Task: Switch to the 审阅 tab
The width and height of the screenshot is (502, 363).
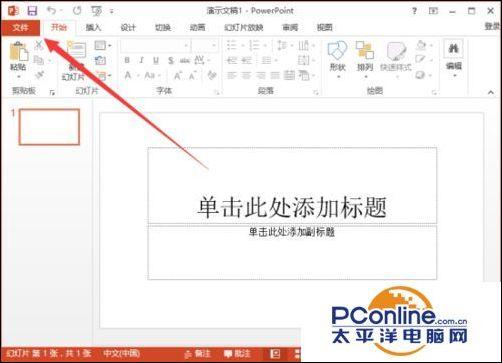Action: point(290,27)
